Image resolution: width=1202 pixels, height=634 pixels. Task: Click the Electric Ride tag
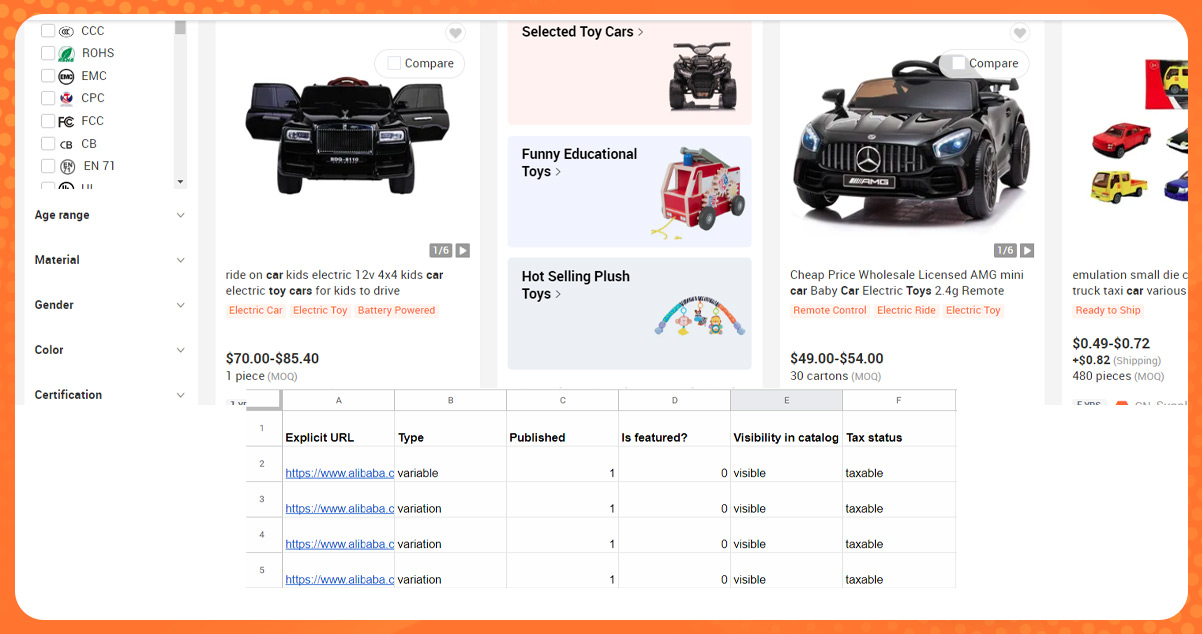pyautogui.click(x=906, y=310)
